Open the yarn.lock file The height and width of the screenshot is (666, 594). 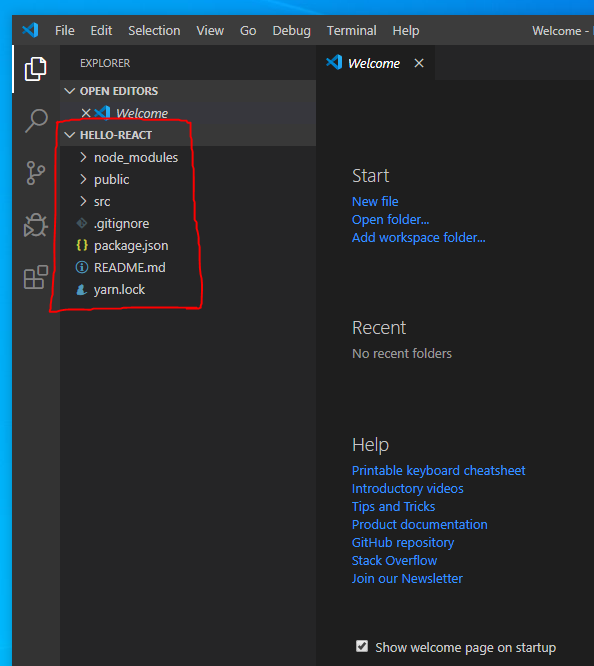tap(119, 290)
